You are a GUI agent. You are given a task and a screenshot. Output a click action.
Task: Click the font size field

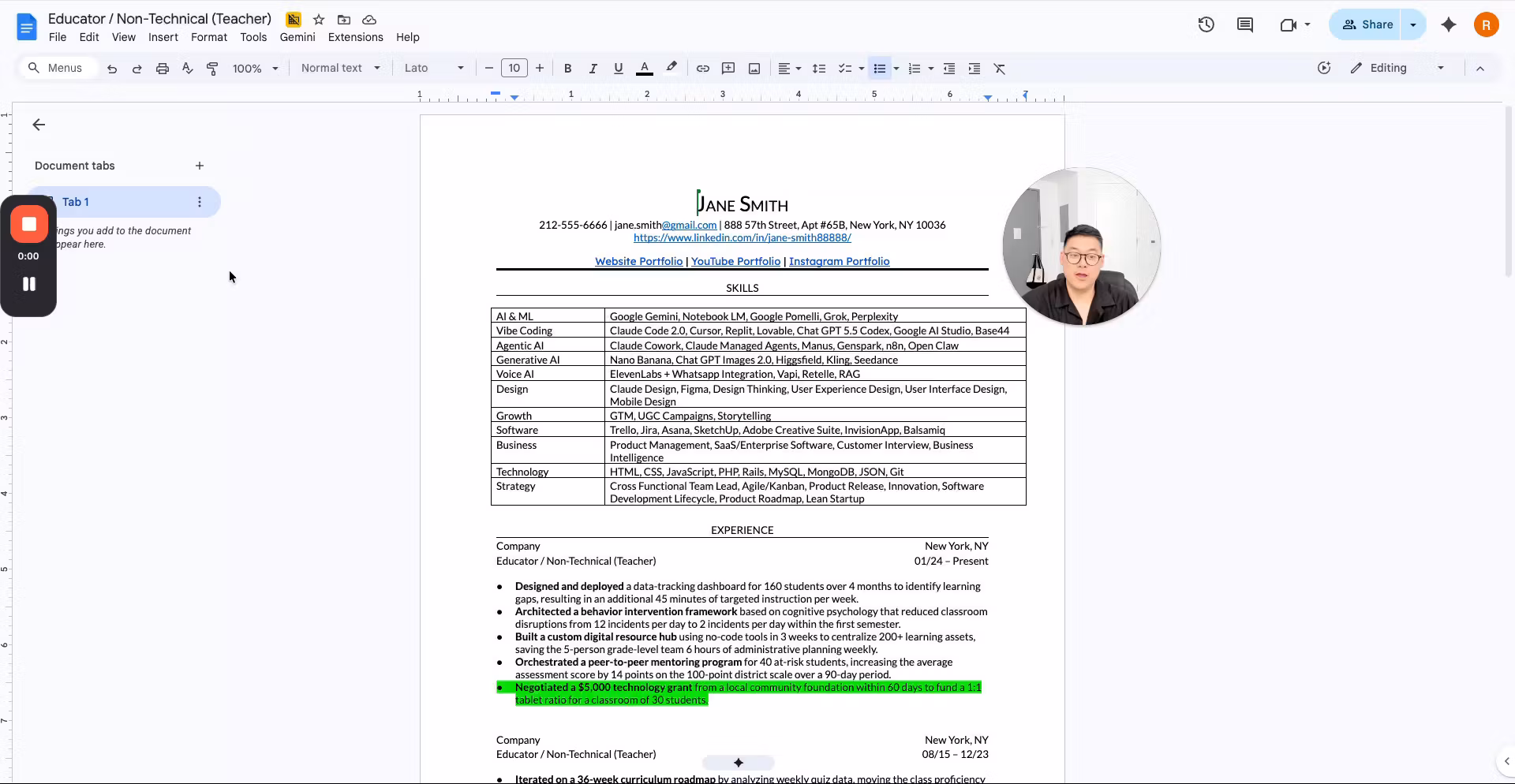514,69
